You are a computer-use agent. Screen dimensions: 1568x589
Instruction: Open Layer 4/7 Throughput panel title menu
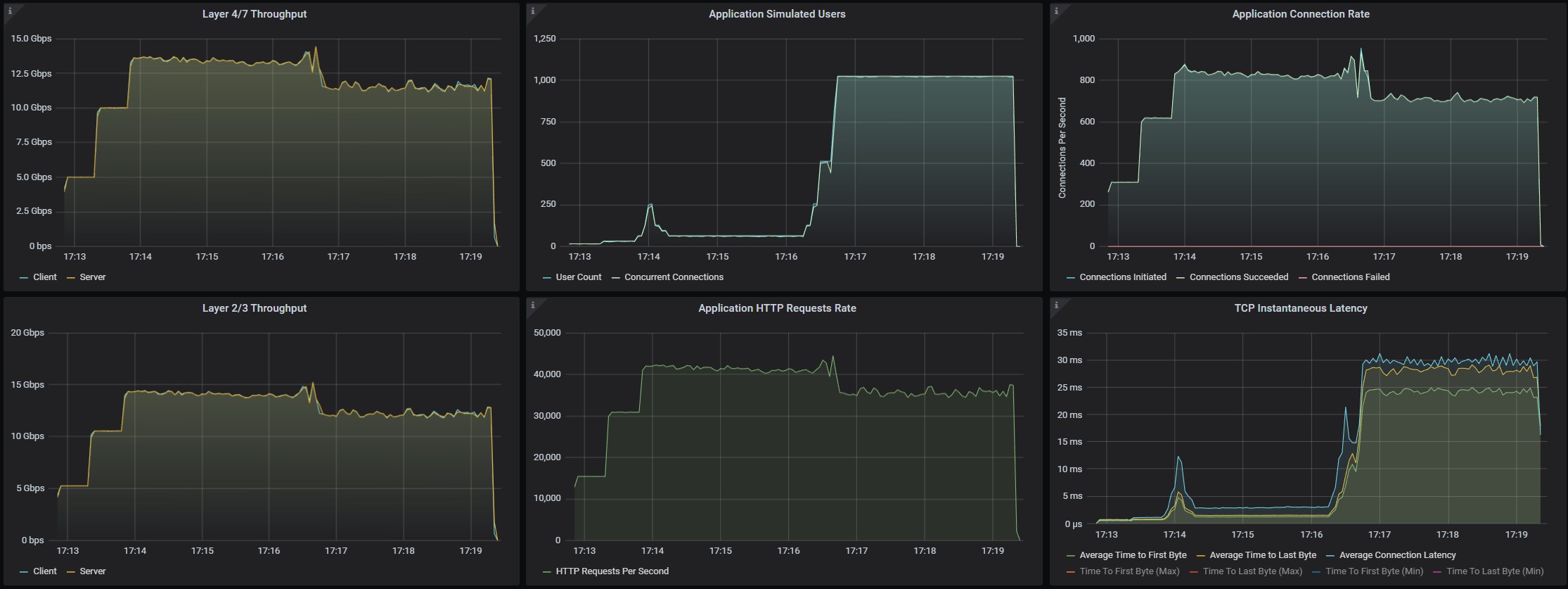click(x=255, y=14)
